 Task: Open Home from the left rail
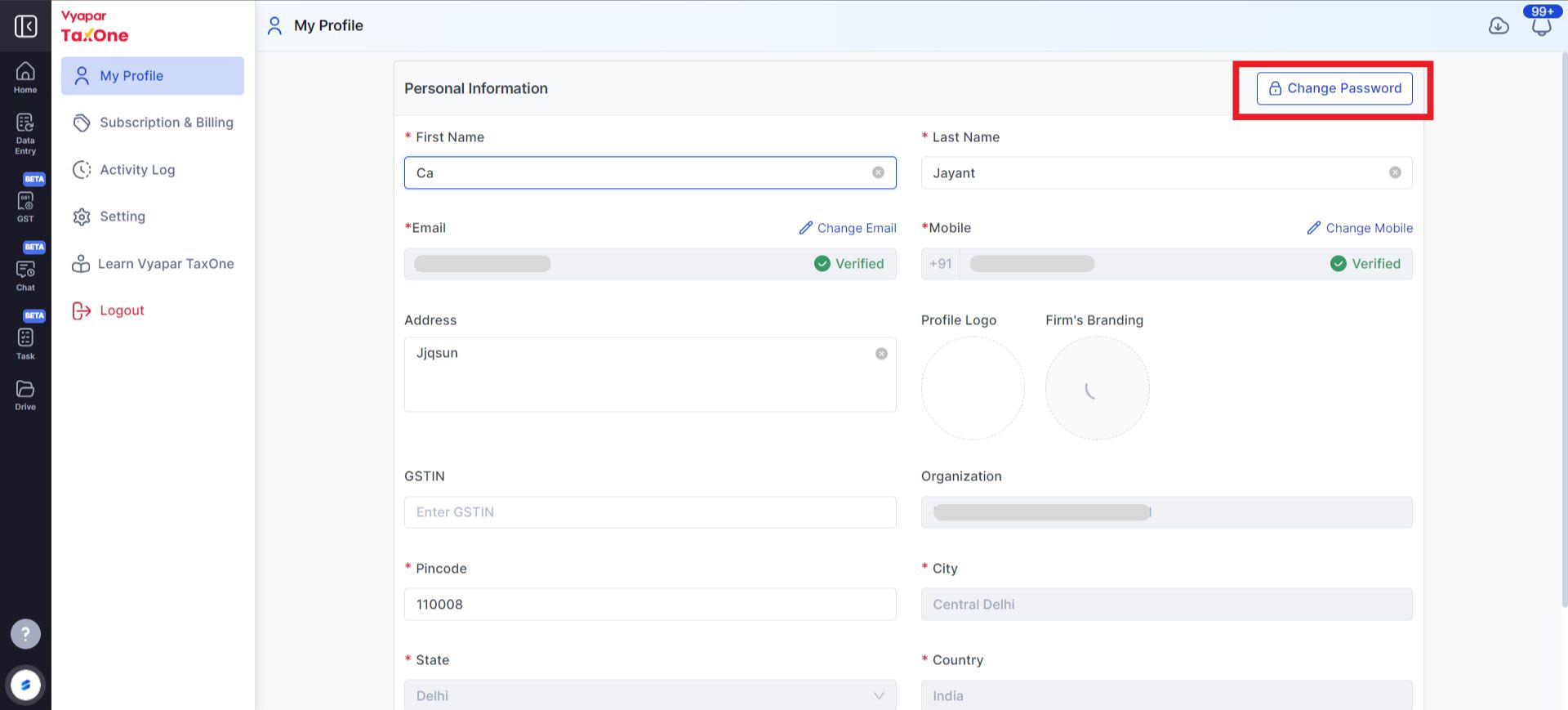[x=25, y=78]
